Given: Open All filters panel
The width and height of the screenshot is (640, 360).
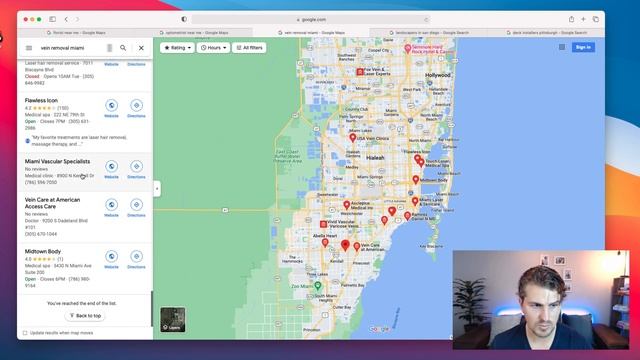Looking at the screenshot, I should pyautogui.click(x=249, y=48).
